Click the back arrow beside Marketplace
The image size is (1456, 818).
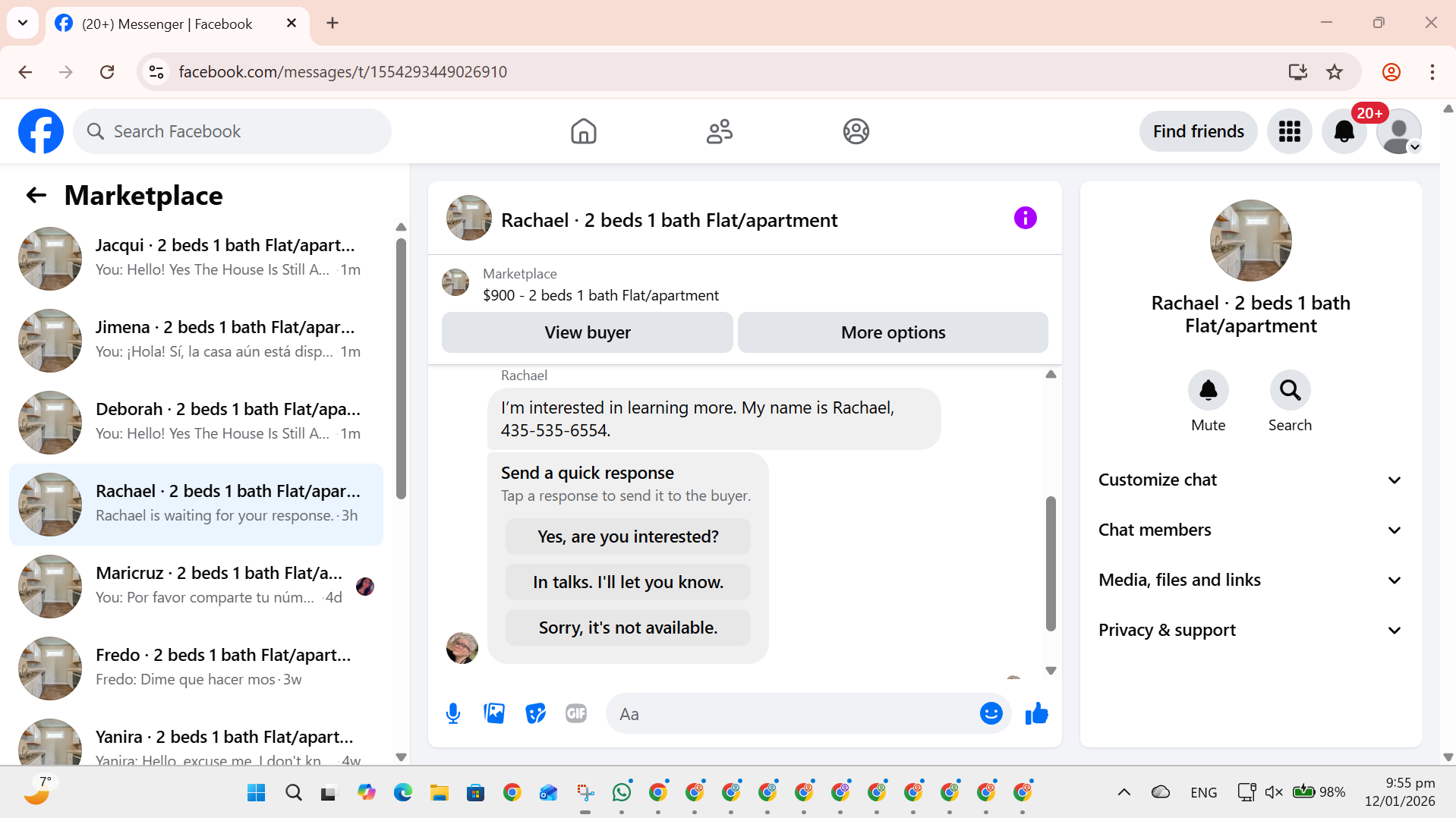click(36, 195)
